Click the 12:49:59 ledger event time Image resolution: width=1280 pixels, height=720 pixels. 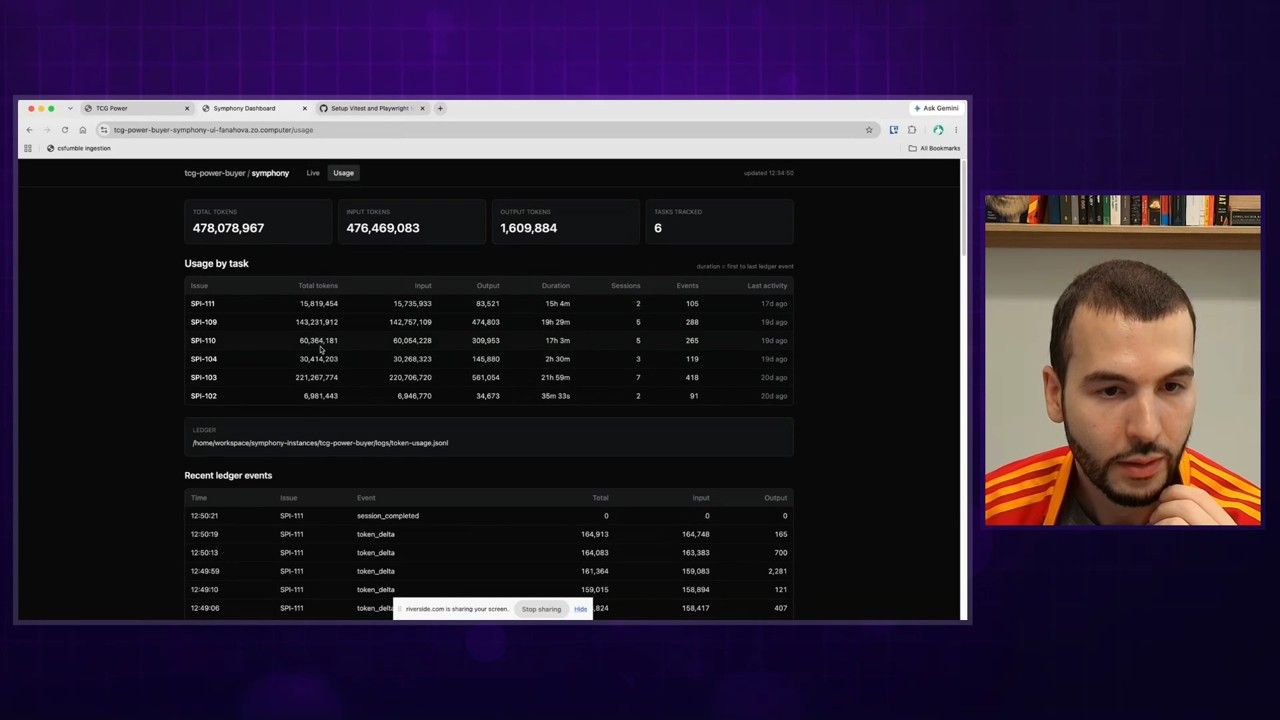(x=205, y=571)
